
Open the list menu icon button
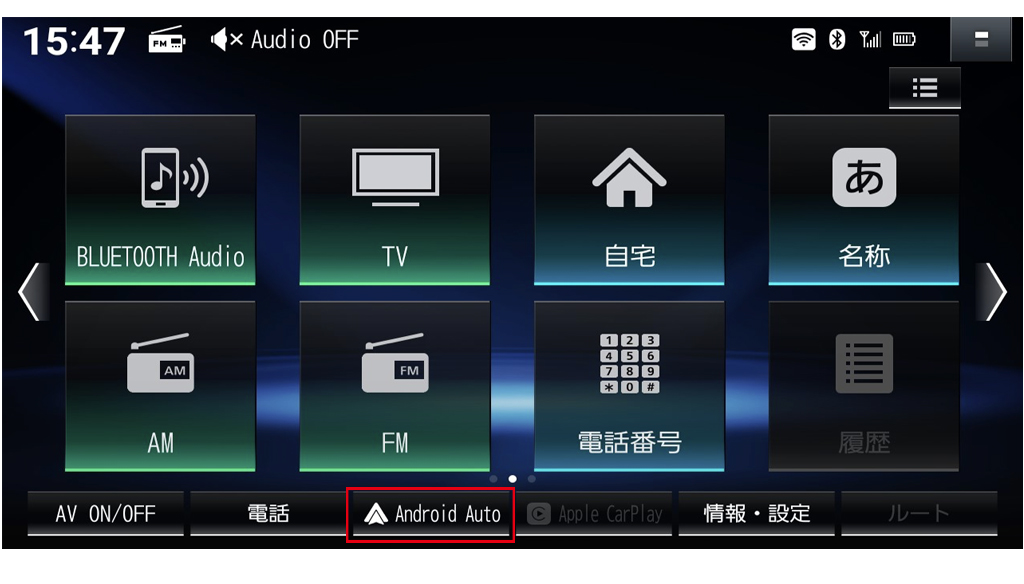[x=925, y=88]
